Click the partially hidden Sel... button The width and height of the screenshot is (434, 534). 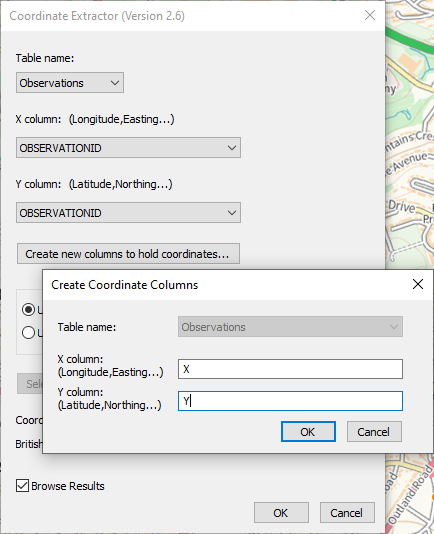coord(30,384)
